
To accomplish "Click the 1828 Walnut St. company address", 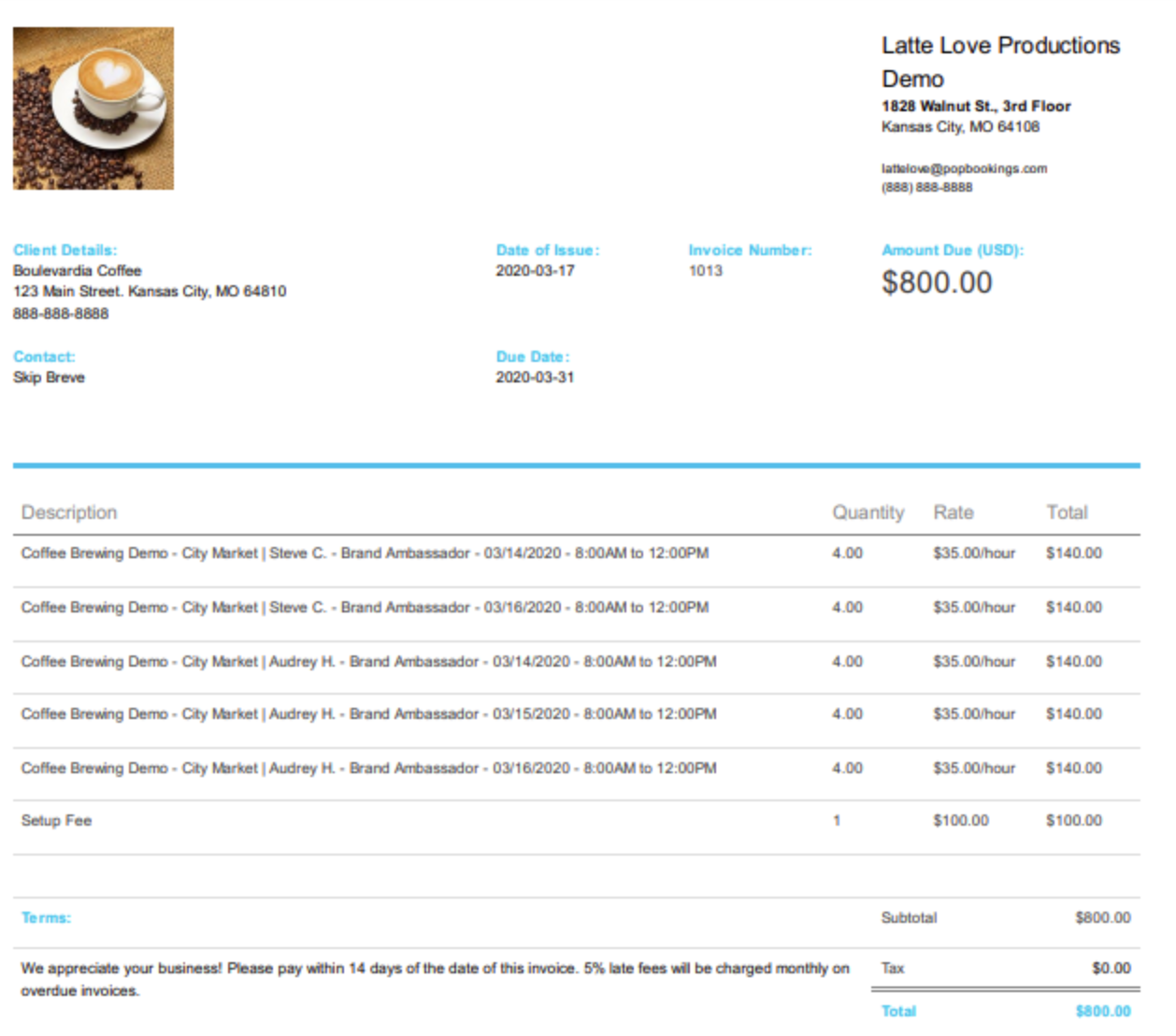I will coord(975,107).
